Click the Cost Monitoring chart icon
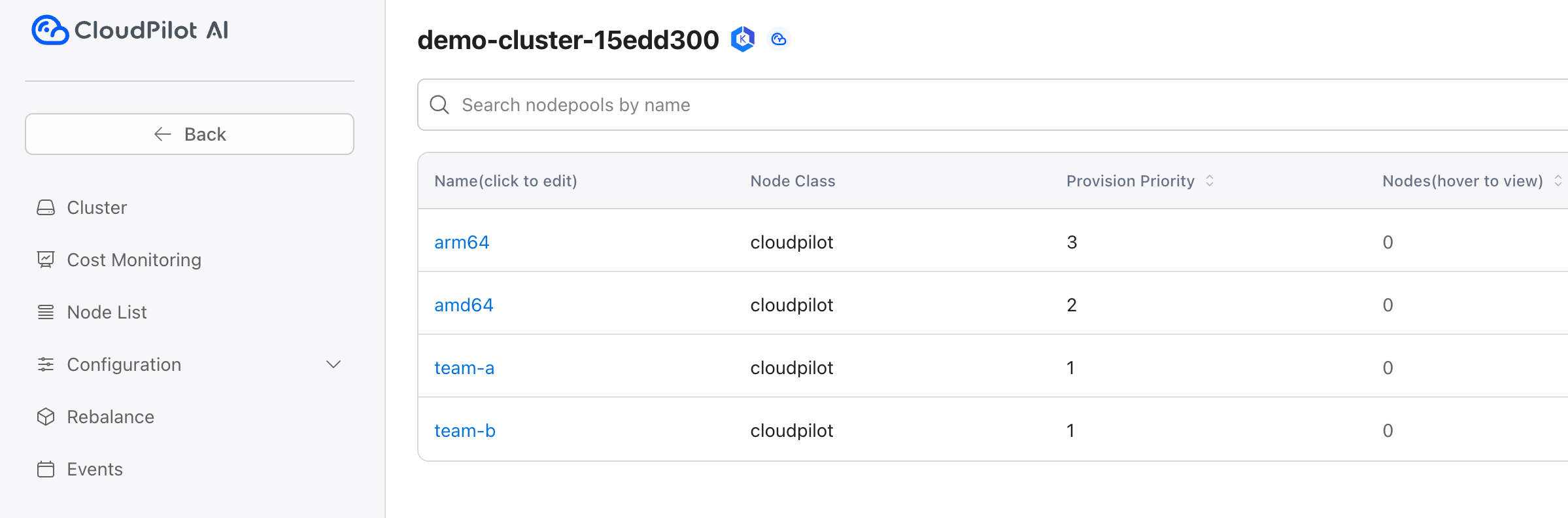This screenshot has width=1568, height=518. click(x=46, y=260)
